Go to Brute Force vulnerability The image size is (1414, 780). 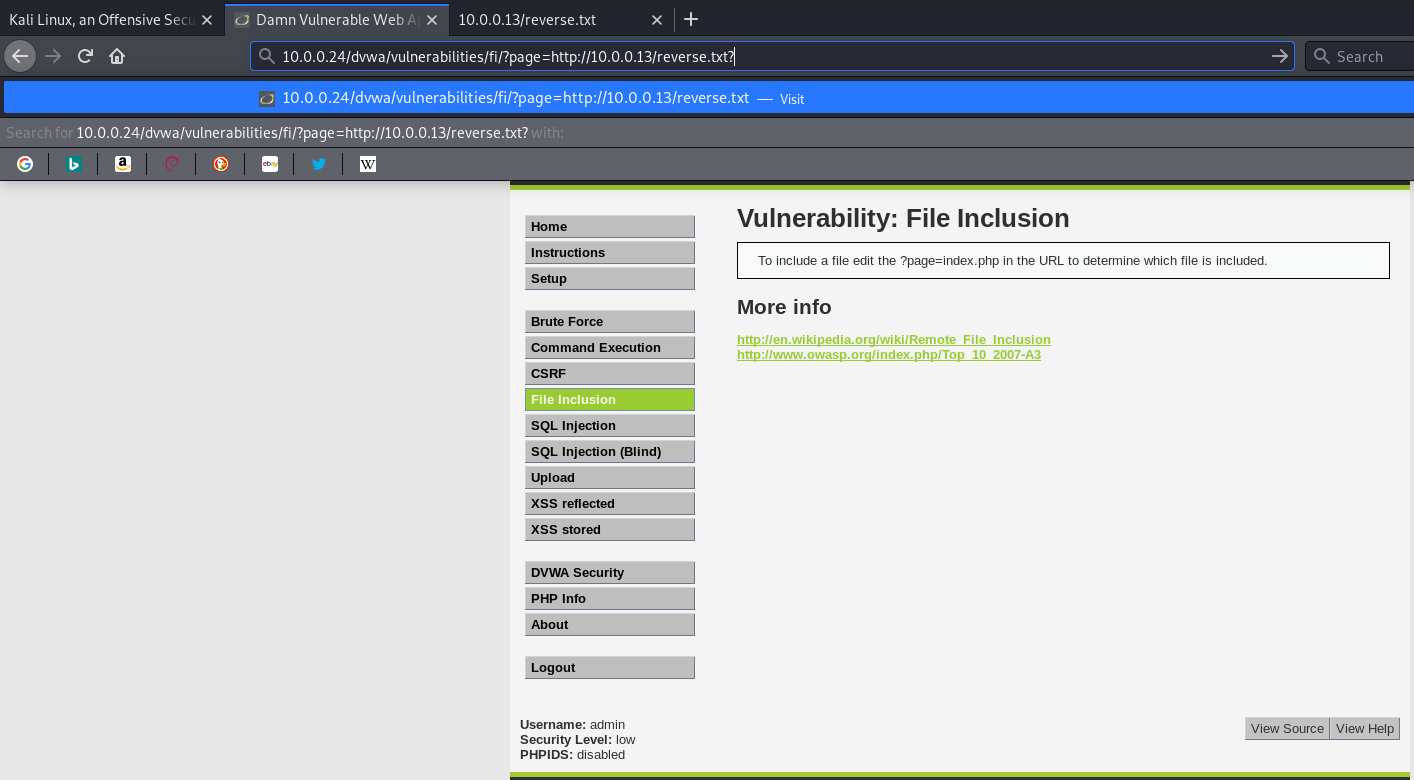(x=610, y=322)
